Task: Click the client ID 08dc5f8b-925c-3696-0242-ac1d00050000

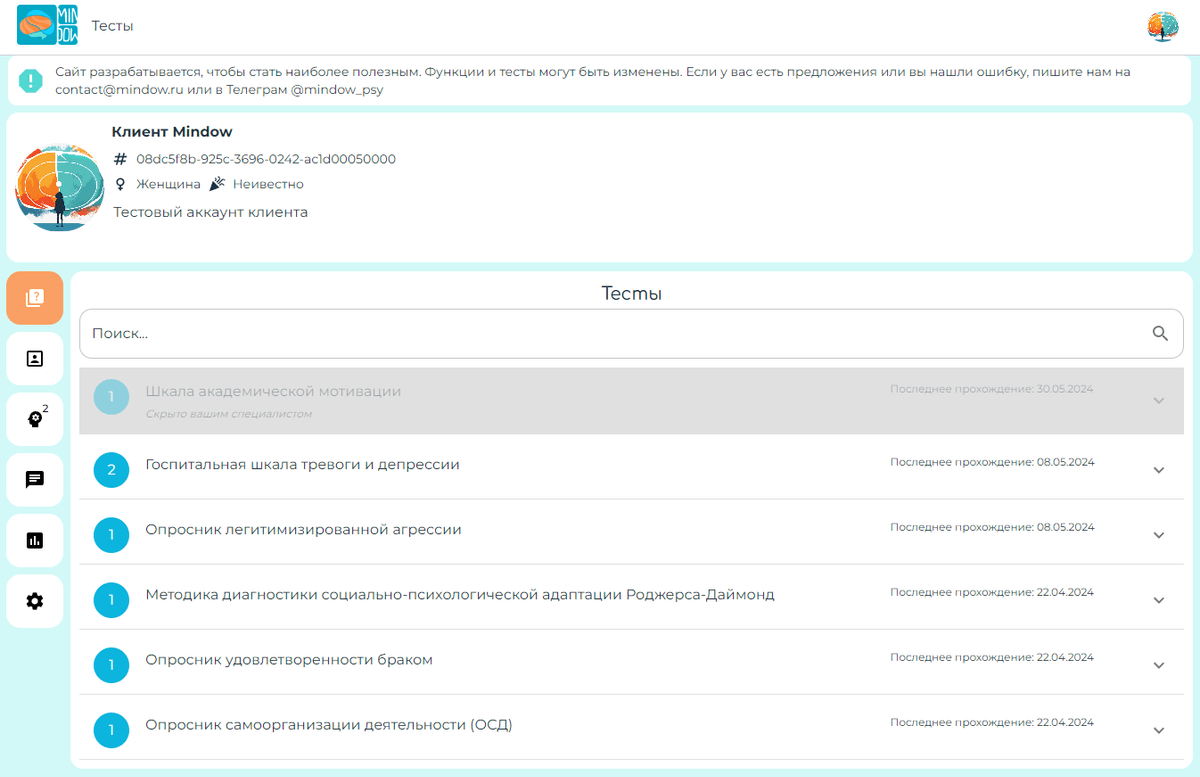Action: [x=266, y=159]
